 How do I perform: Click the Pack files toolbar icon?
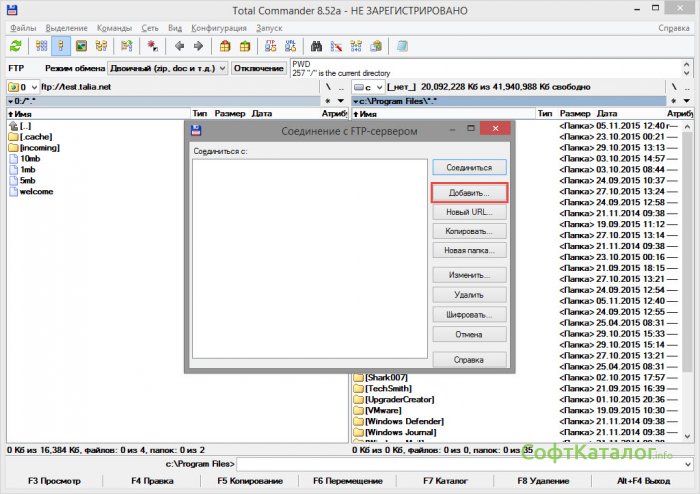click(225, 46)
